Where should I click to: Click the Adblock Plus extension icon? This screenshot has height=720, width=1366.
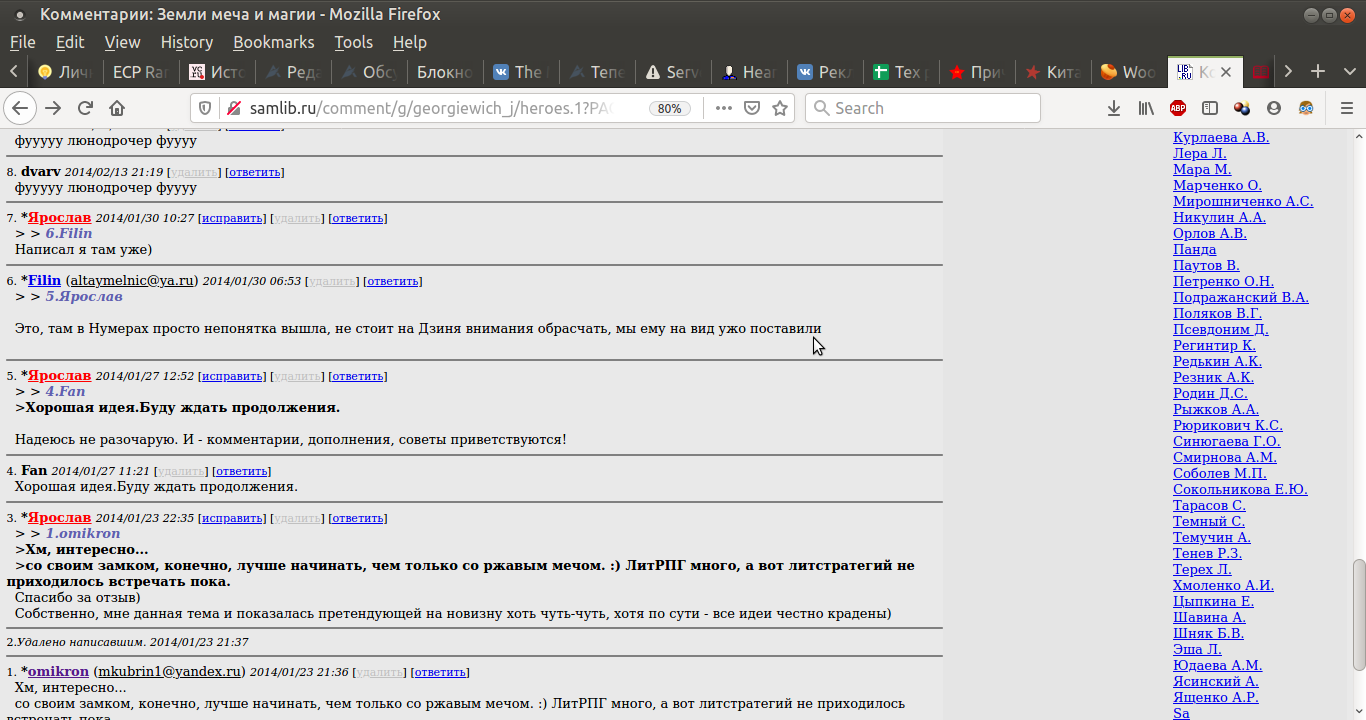(x=1178, y=108)
